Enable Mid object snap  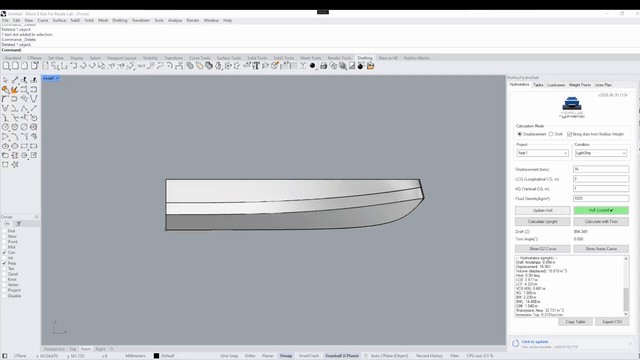(x=4, y=247)
